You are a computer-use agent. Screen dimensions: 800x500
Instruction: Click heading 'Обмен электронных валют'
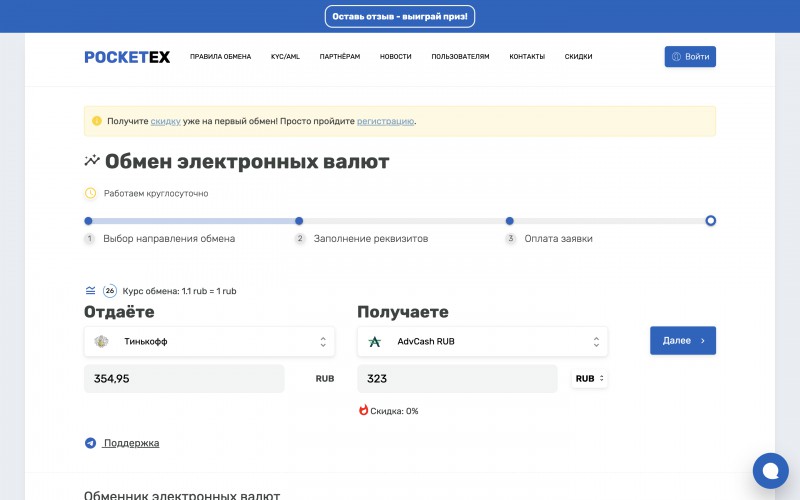[x=247, y=162]
